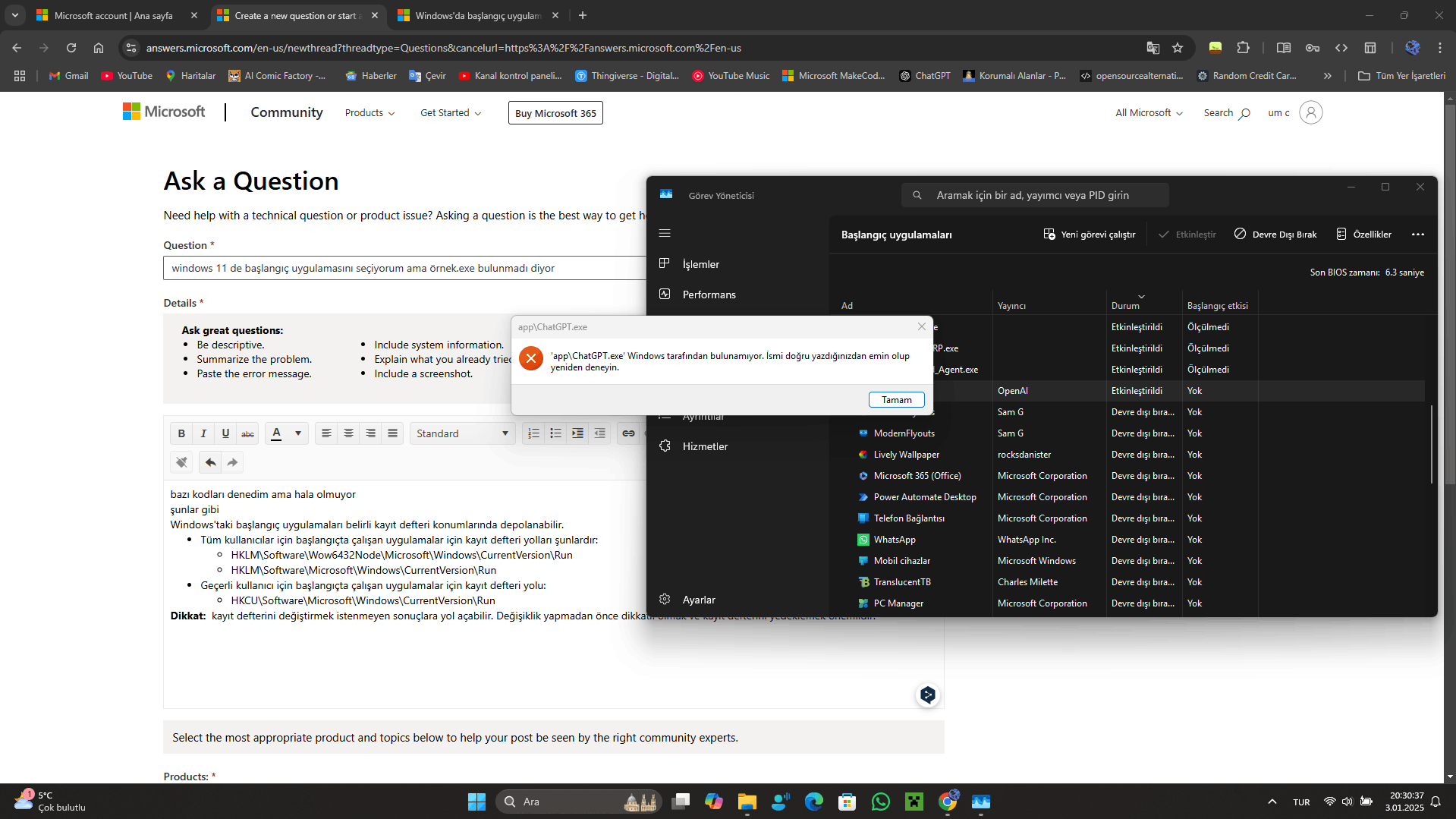Click Yeni görevi çalıştır in Task Manager

(x=1089, y=235)
